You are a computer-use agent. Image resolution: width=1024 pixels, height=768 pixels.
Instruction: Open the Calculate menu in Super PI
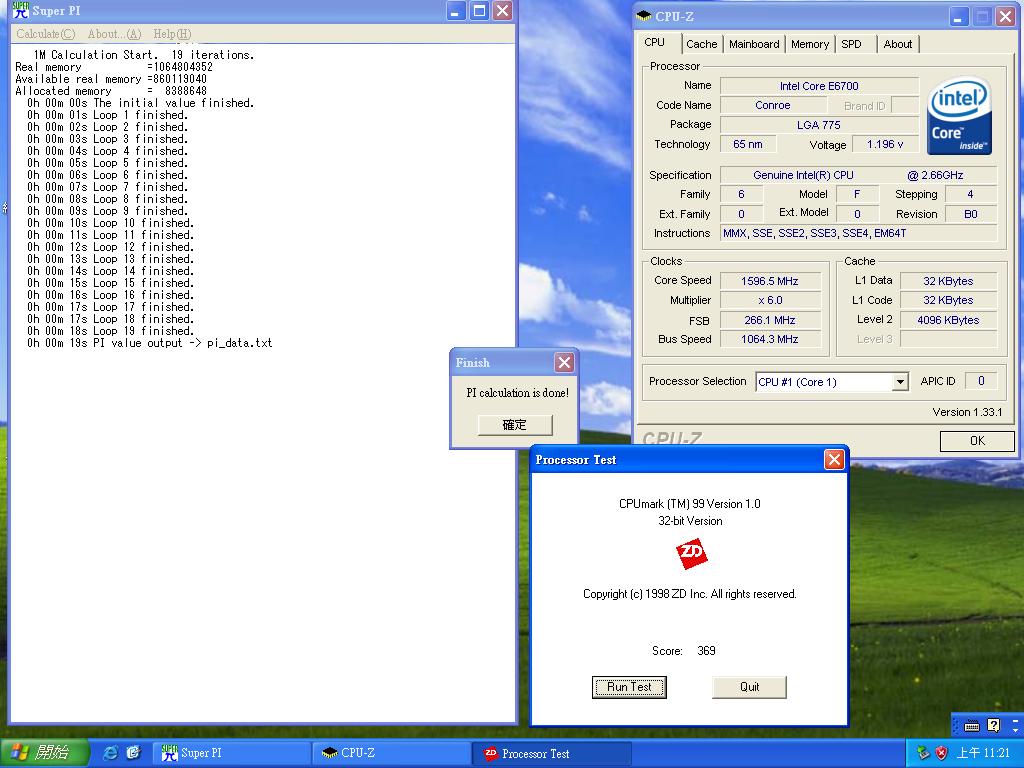click(x=45, y=34)
